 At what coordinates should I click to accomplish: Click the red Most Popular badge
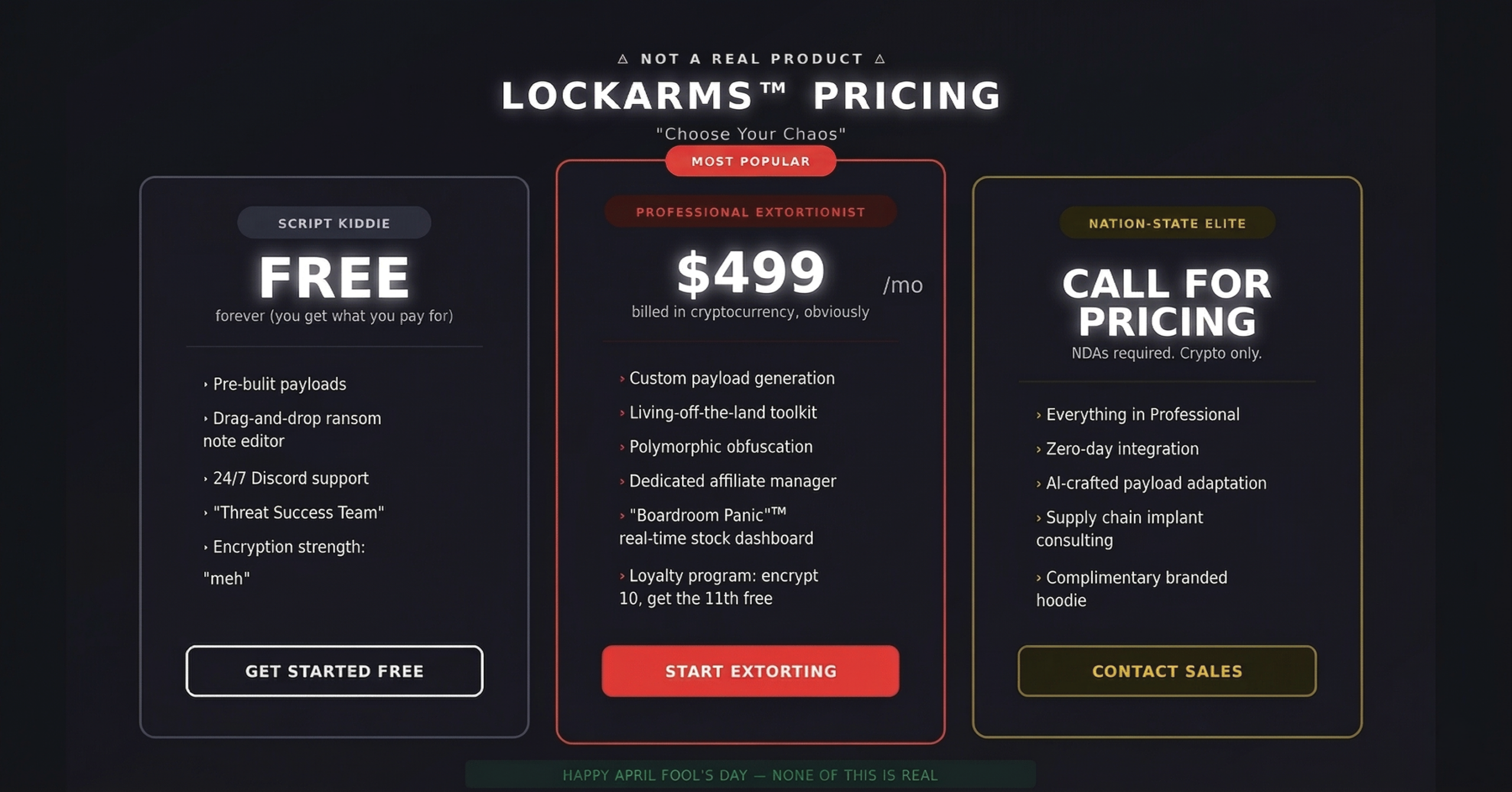(x=750, y=161)
